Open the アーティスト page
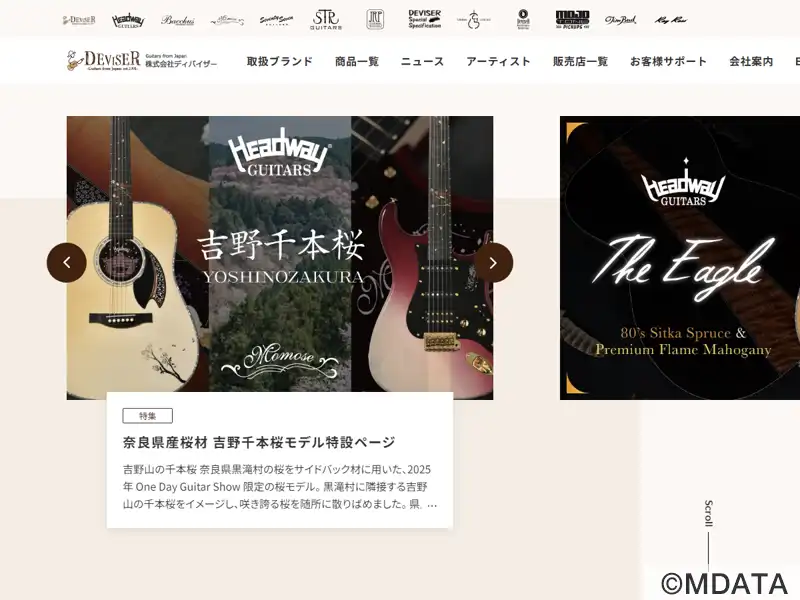This screenshot has width=800, height=600. (x=498, y=62)
